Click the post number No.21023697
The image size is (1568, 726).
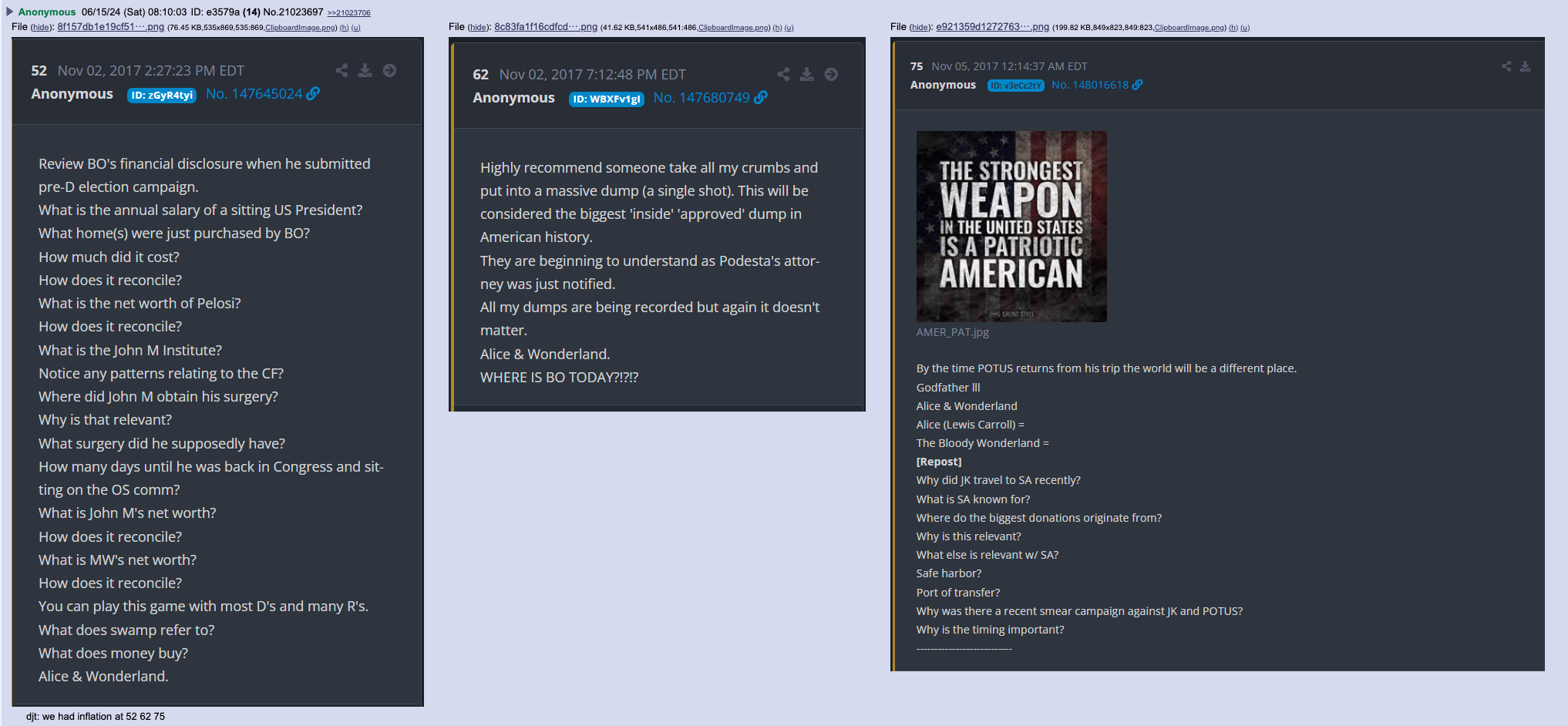[293, 12]
